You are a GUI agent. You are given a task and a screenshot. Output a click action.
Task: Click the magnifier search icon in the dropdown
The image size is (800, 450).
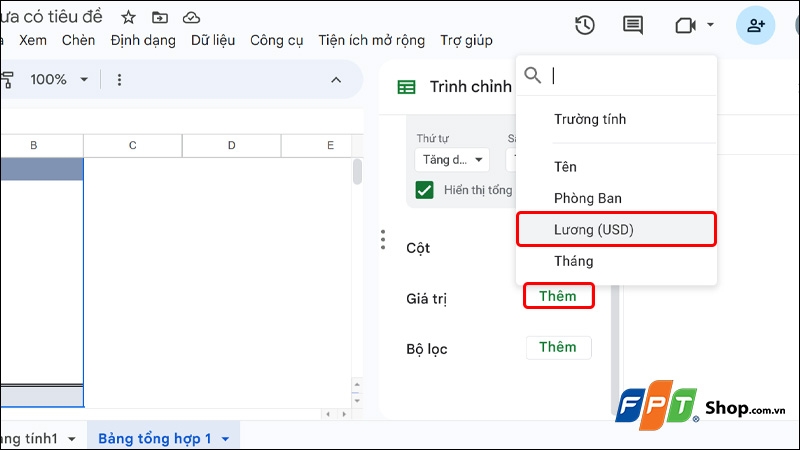tap(533, 75)
